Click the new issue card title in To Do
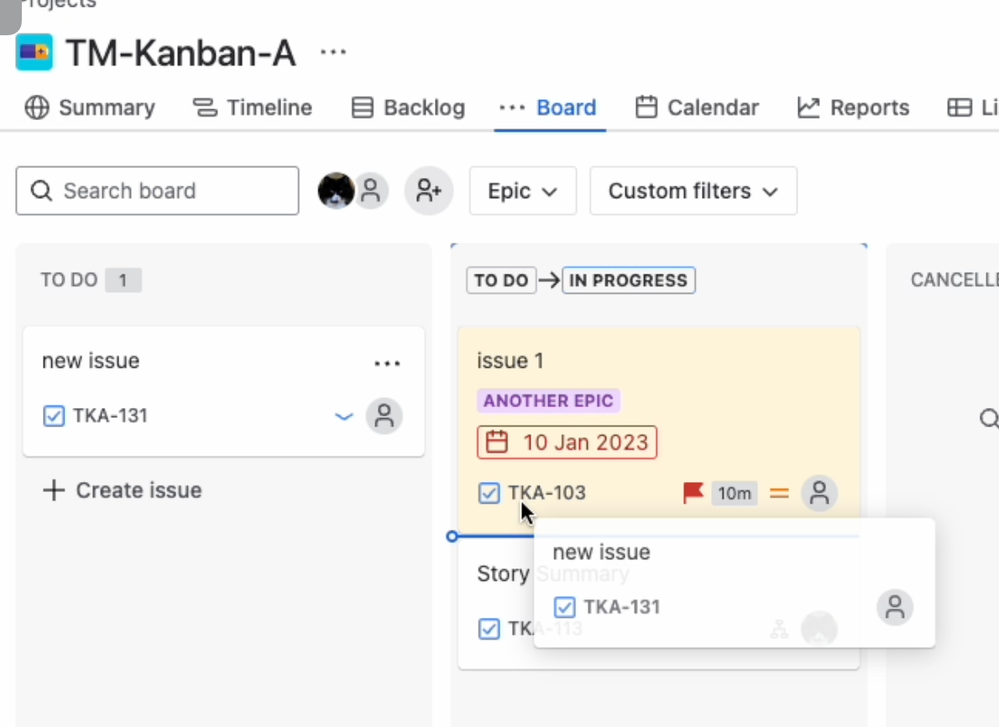The width and height of the screenshot is (999, 727). [90, 361]
